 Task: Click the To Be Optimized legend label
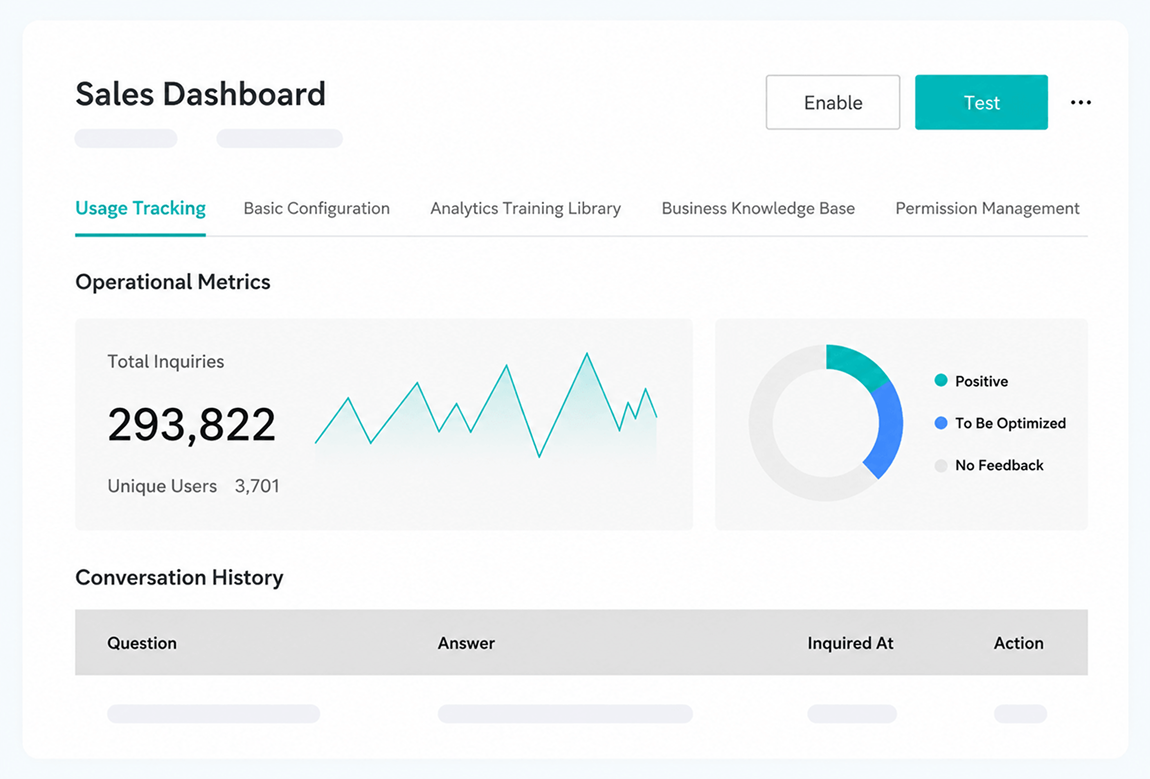(1010, 423)
